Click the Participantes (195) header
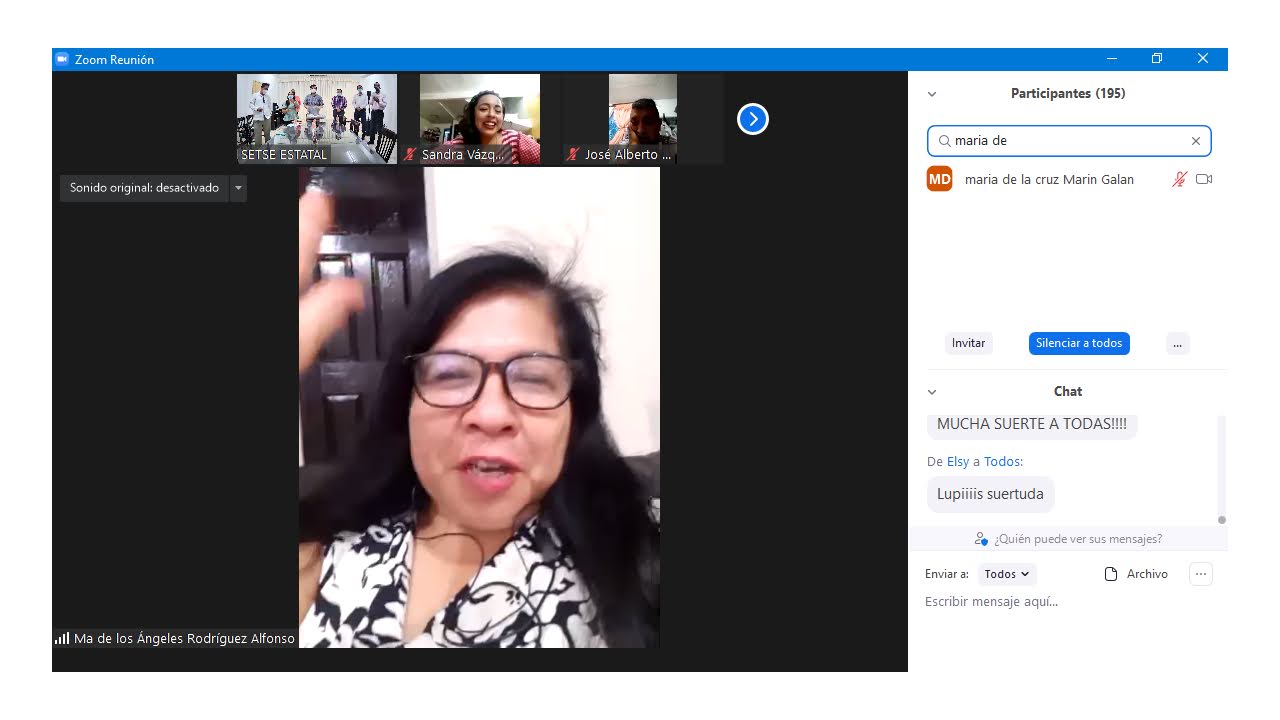 click(x=1068, y=93)
